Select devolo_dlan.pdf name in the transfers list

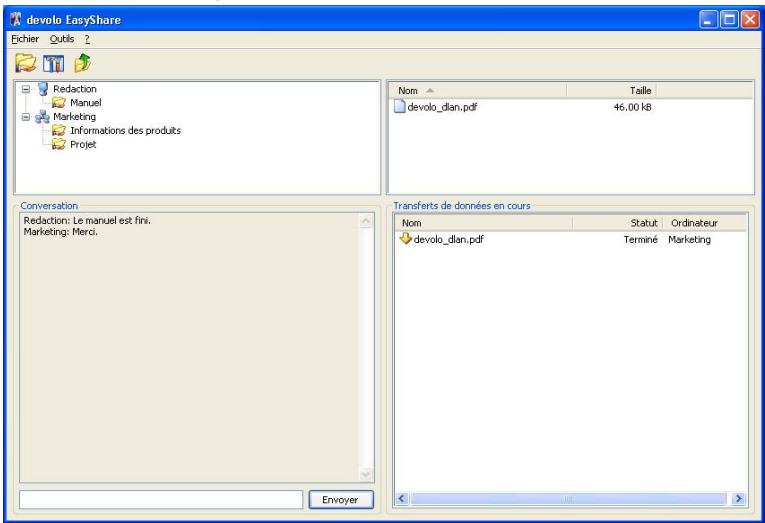tap(448, 239)
